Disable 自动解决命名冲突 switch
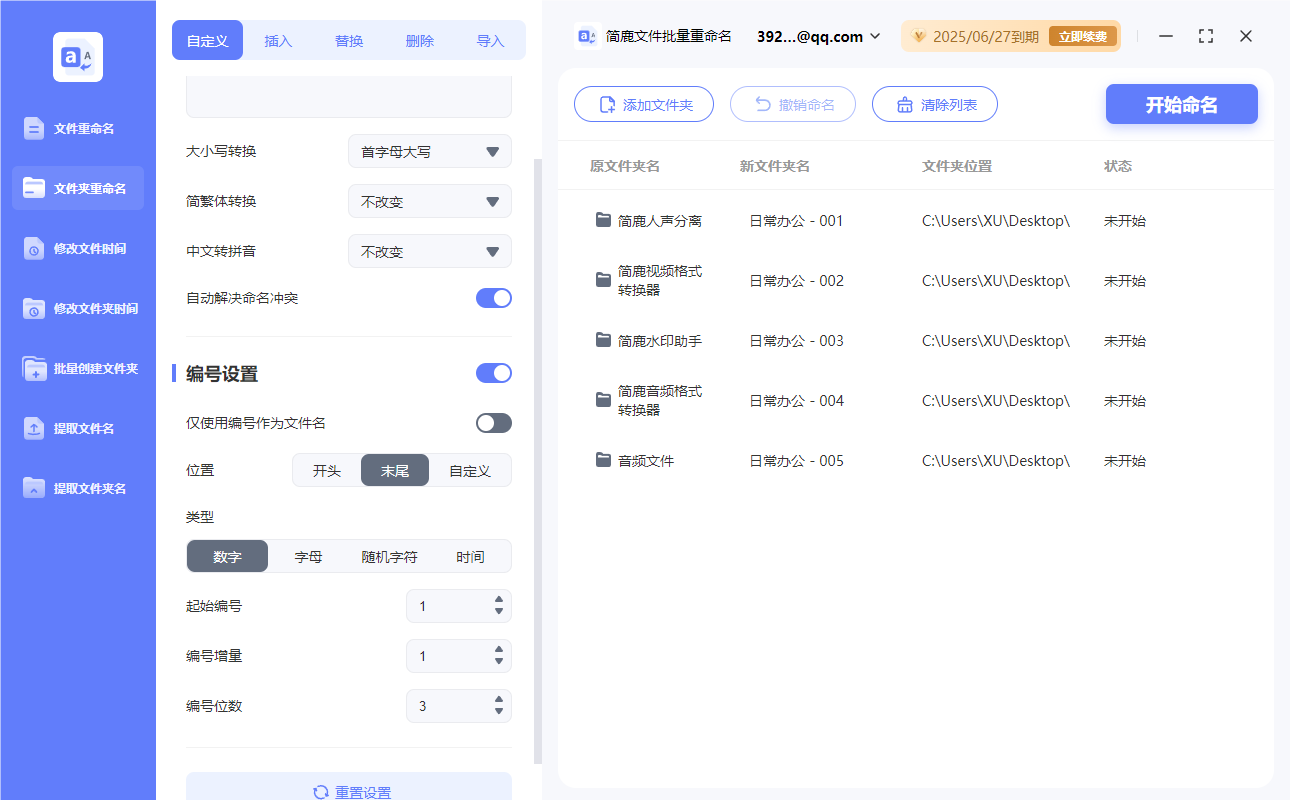 click(x=493, y=297)
